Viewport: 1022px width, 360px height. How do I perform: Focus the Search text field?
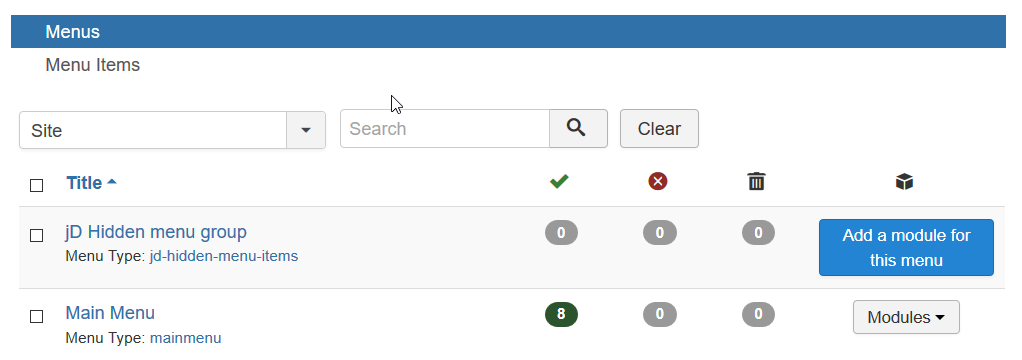445,128
